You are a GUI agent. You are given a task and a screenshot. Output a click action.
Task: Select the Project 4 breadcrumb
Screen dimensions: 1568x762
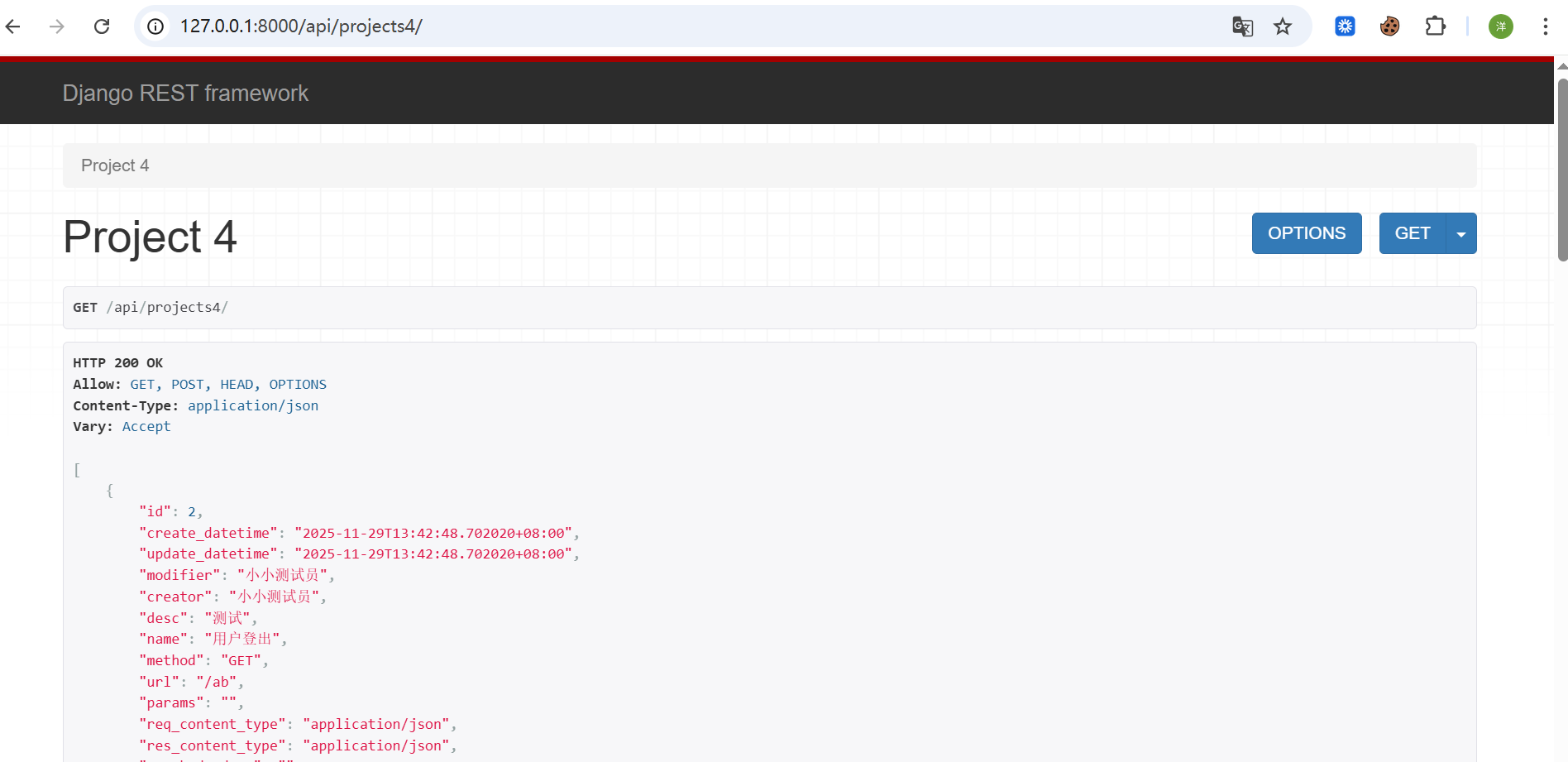[115, 165]
